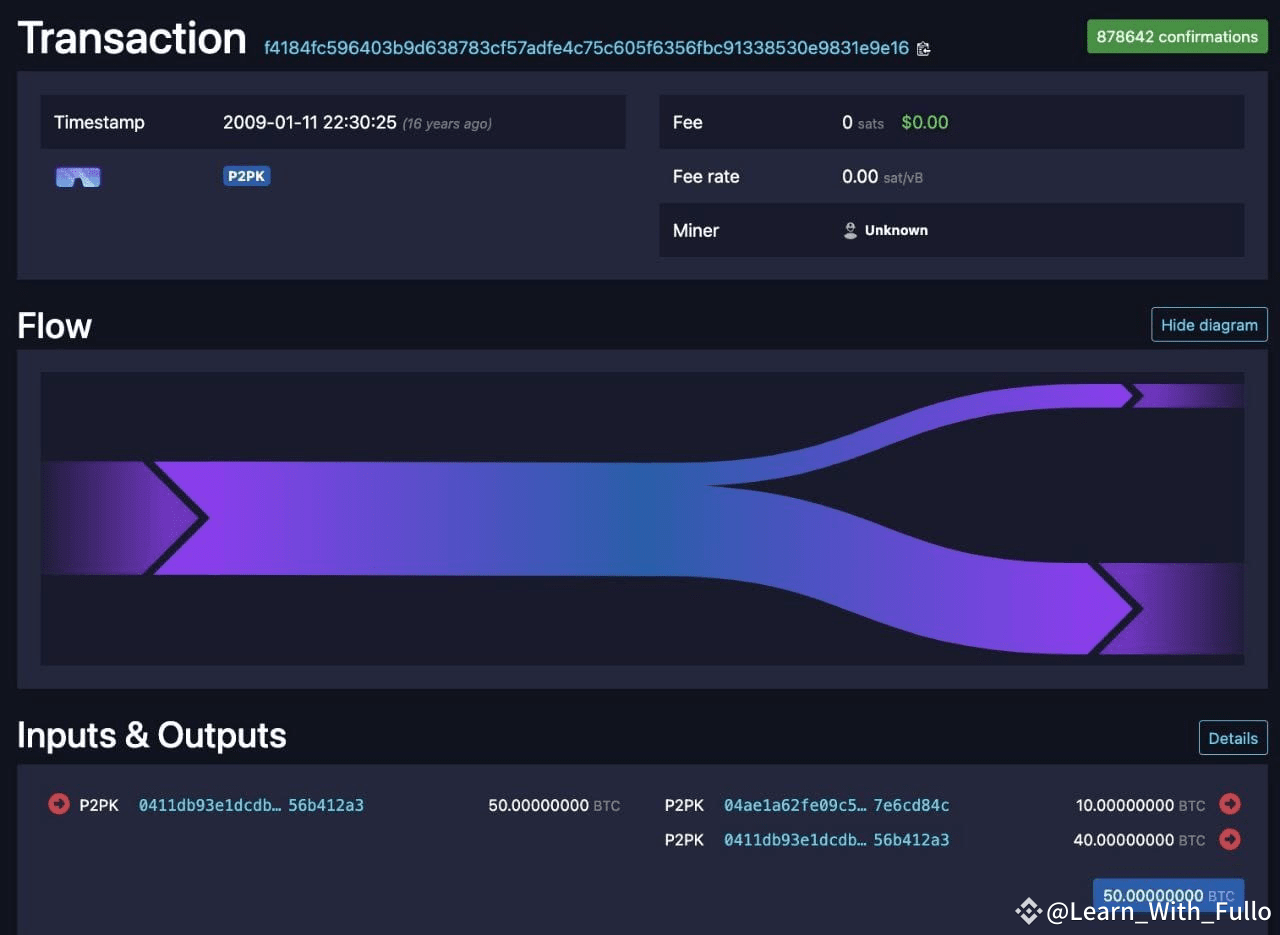Screen dimensions: 1280x935
Task: Click the input link ending in 56b412a3
Action: tap(326, 804)
